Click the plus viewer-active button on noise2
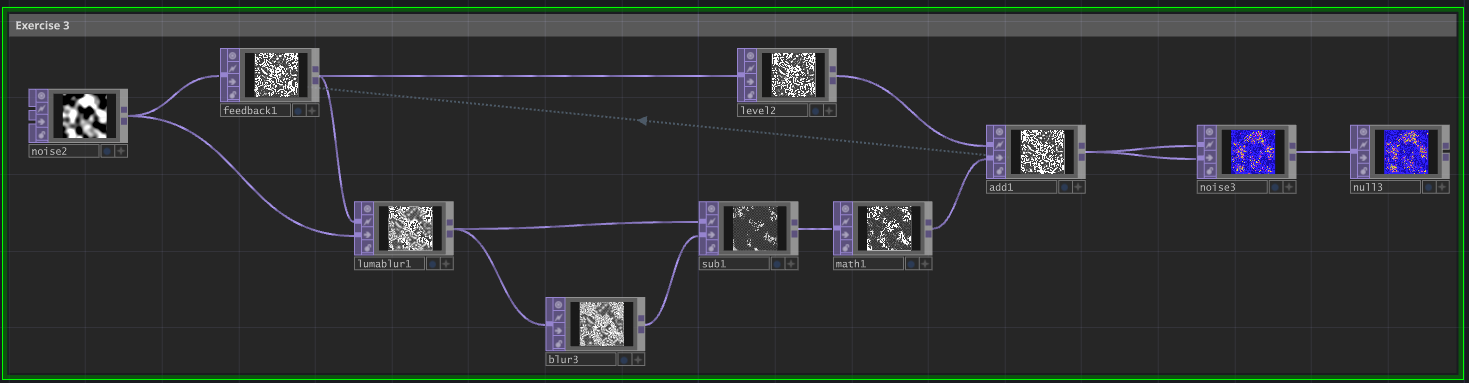This screenshot has width=1469, height=383. [x=120, y=151]
